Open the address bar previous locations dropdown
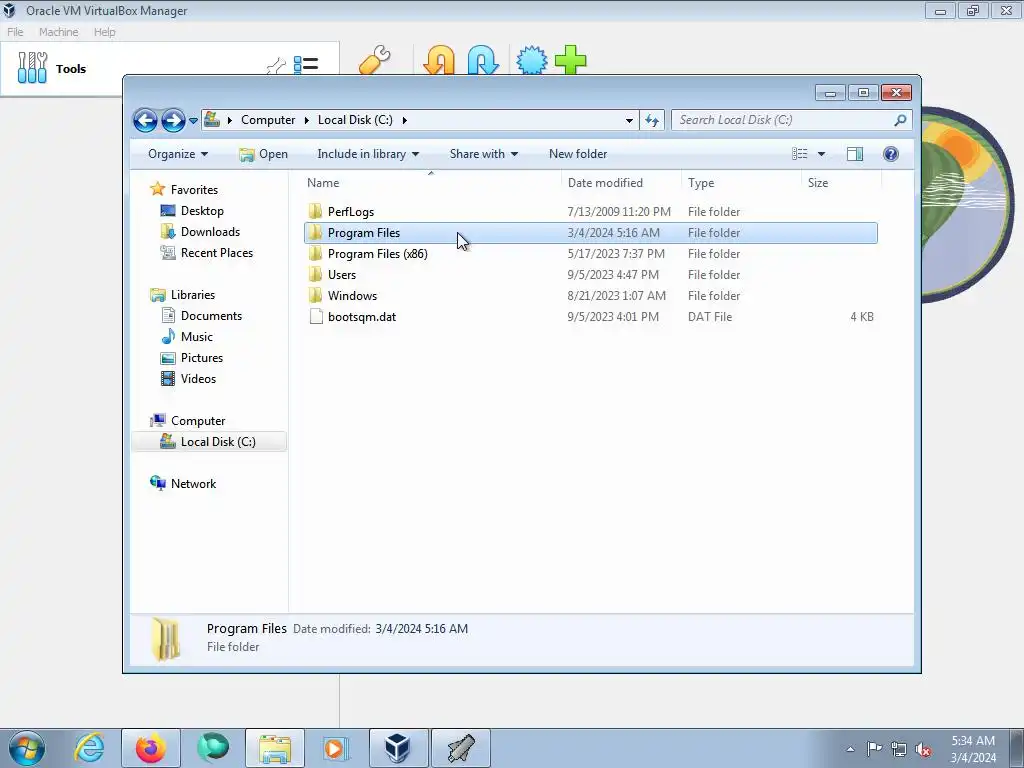Viewport: 1024px width, 768px height. (x=629, y=120)
